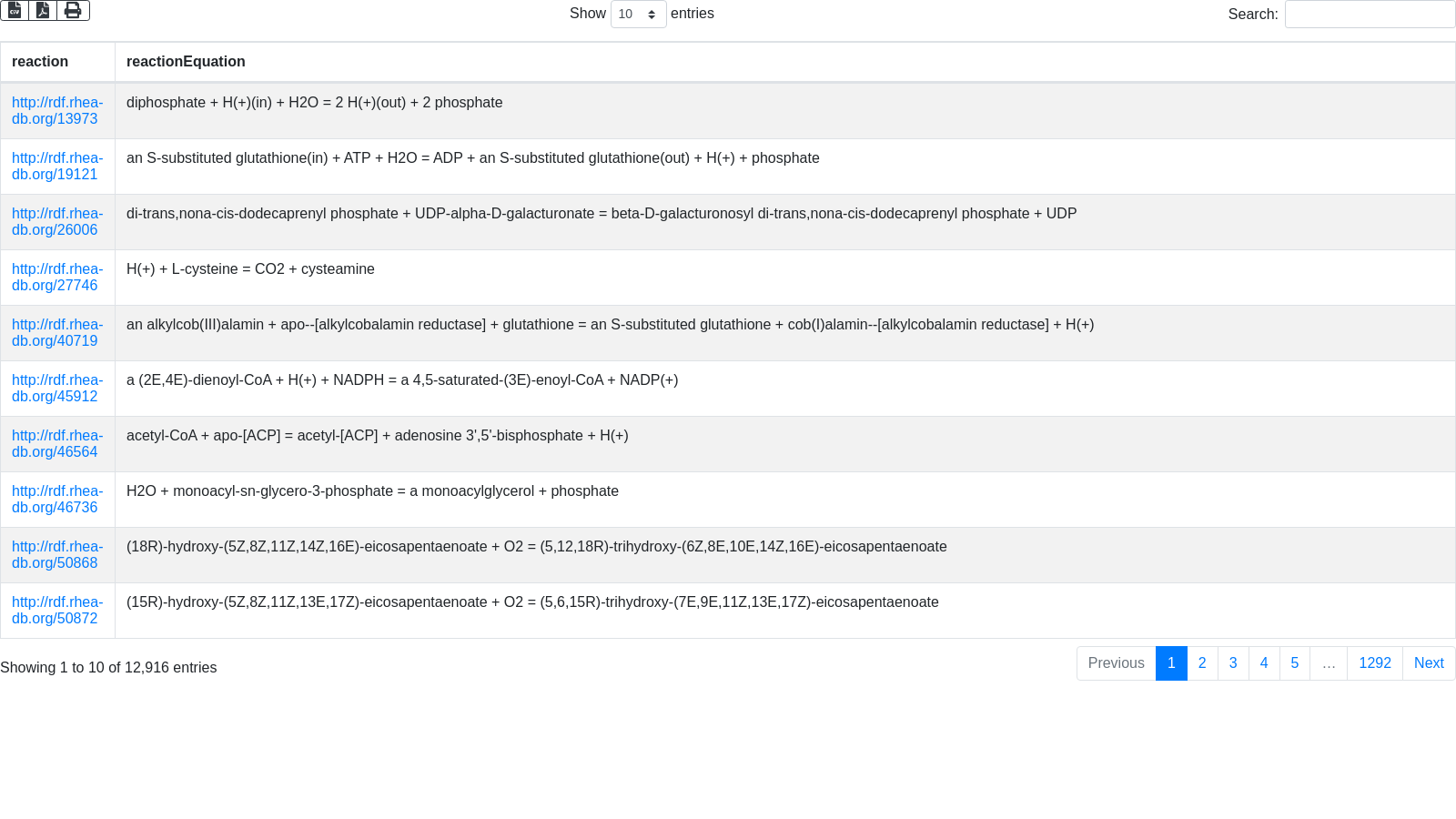
Task: Sort by the reactionEquation column header
Action: point(186,62)
